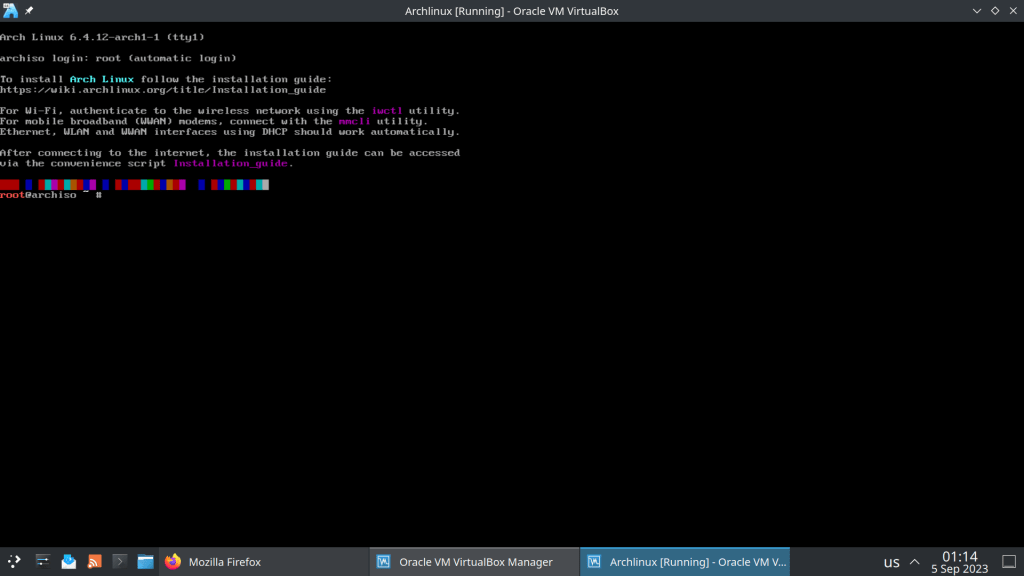Open the RSS feed reader icon

pos(95,562)
